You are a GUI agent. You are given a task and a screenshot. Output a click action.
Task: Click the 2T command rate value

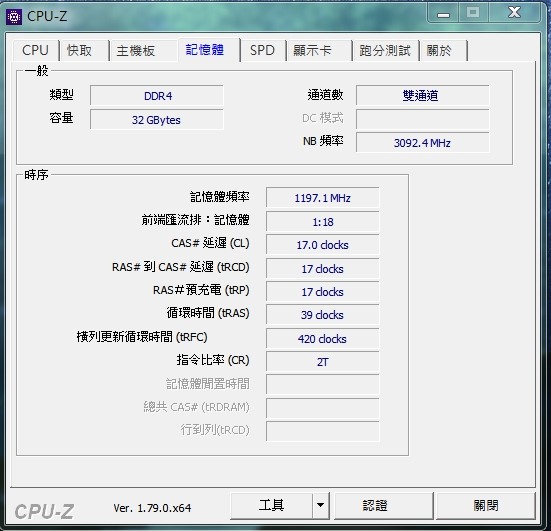(x=323, y=362)
